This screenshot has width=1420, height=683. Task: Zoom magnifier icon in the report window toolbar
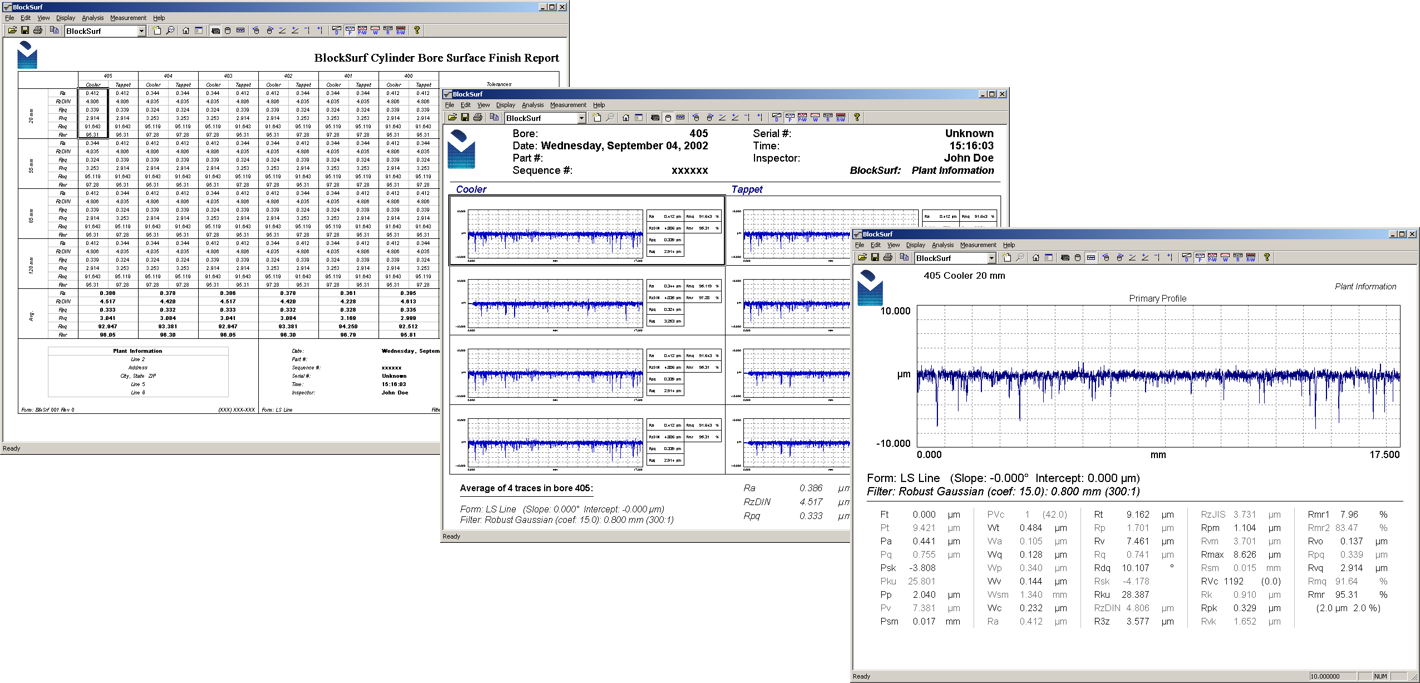[171, 31]
